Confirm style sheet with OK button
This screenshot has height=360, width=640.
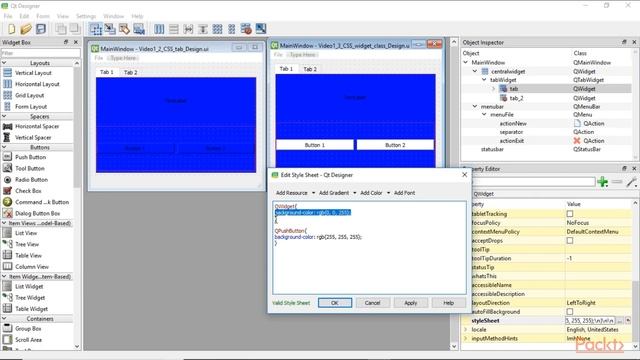pos(335,303)
